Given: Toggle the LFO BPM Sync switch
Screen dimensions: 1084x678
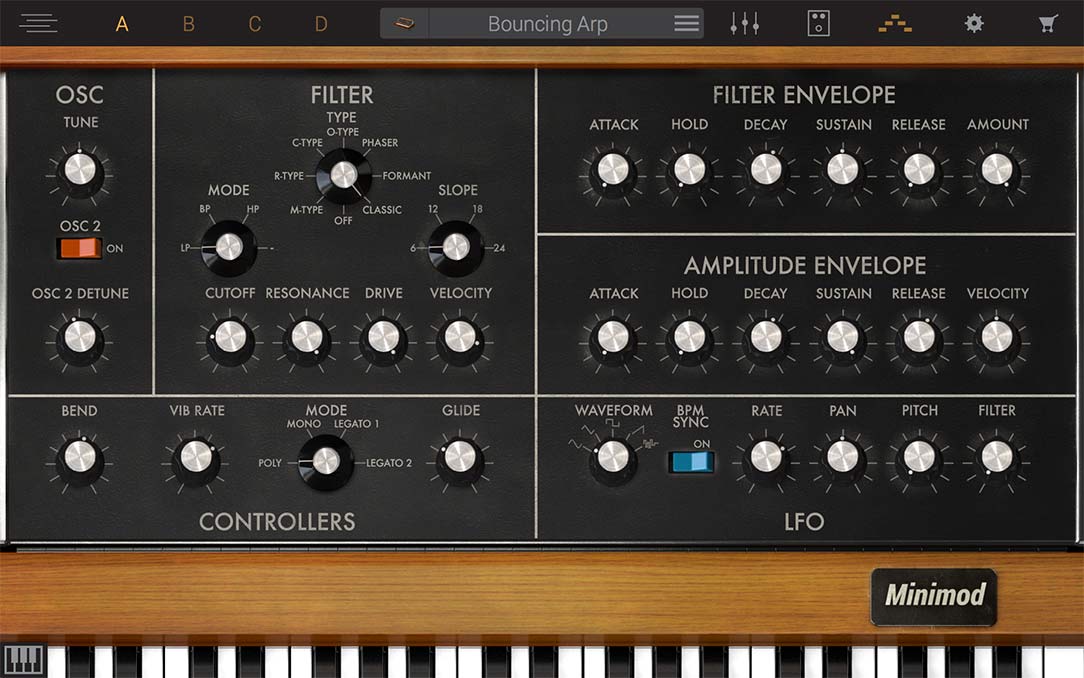Looking at the screenshot, I should coord(691,460).
